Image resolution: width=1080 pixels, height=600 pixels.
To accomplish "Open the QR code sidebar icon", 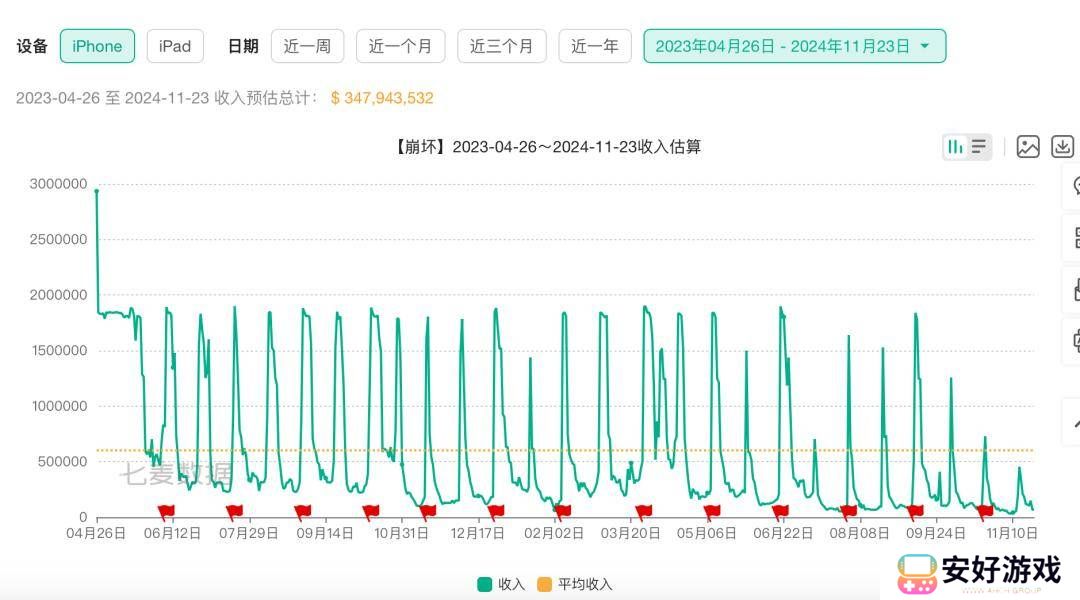I will 1075,238.
